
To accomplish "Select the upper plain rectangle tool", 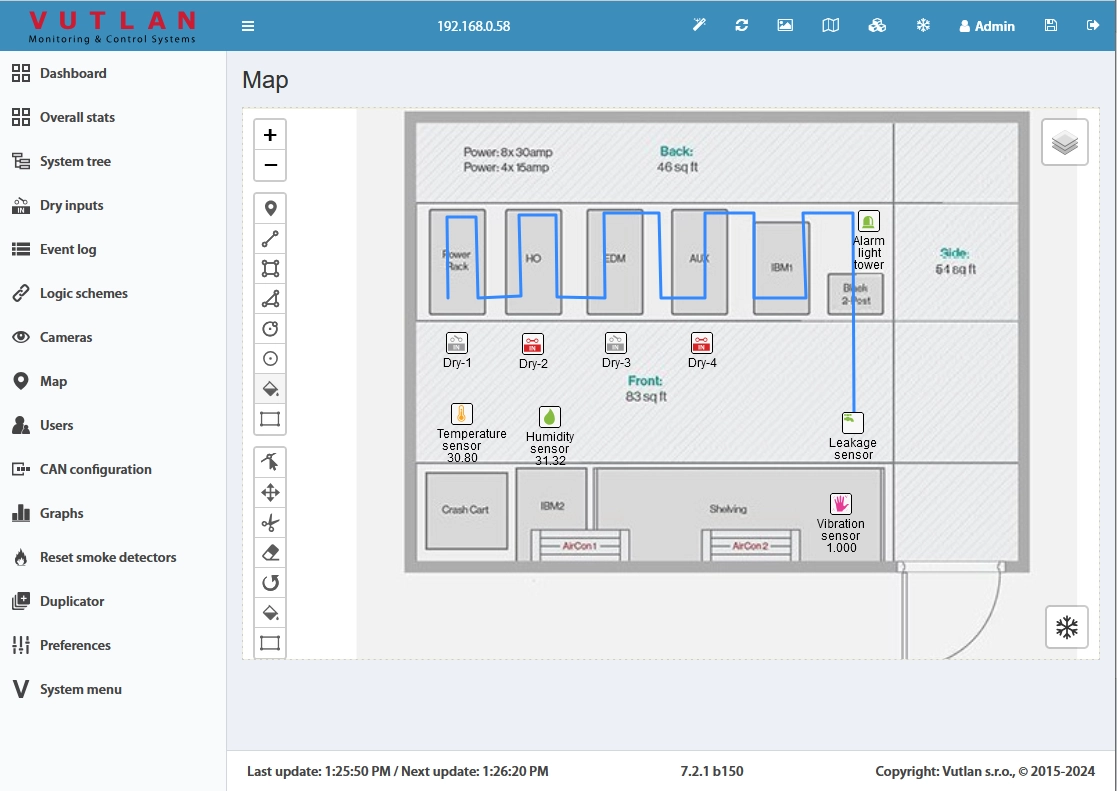I will coord(270,419).
